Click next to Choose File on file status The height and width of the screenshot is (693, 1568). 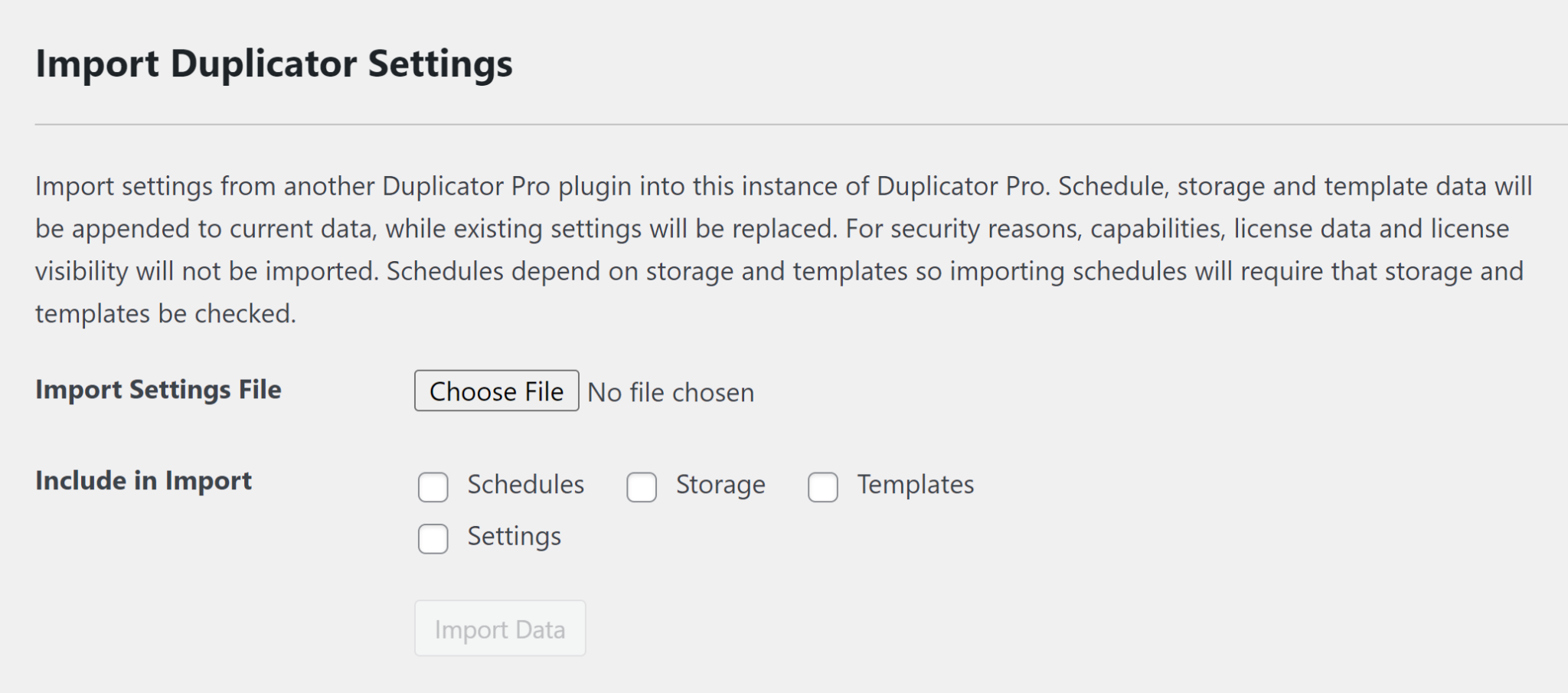click(669, 391)
